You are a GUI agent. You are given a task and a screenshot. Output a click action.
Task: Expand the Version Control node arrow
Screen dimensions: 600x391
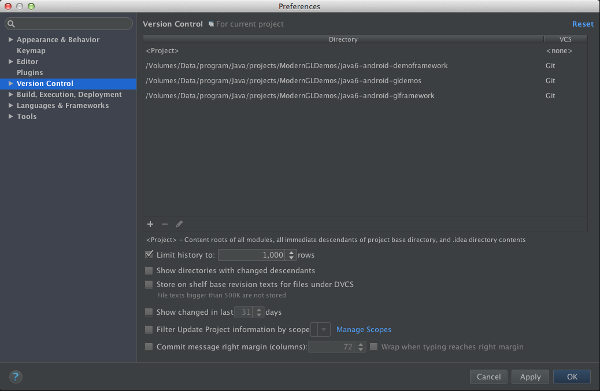pyautogui.click(x=11, y=83)
